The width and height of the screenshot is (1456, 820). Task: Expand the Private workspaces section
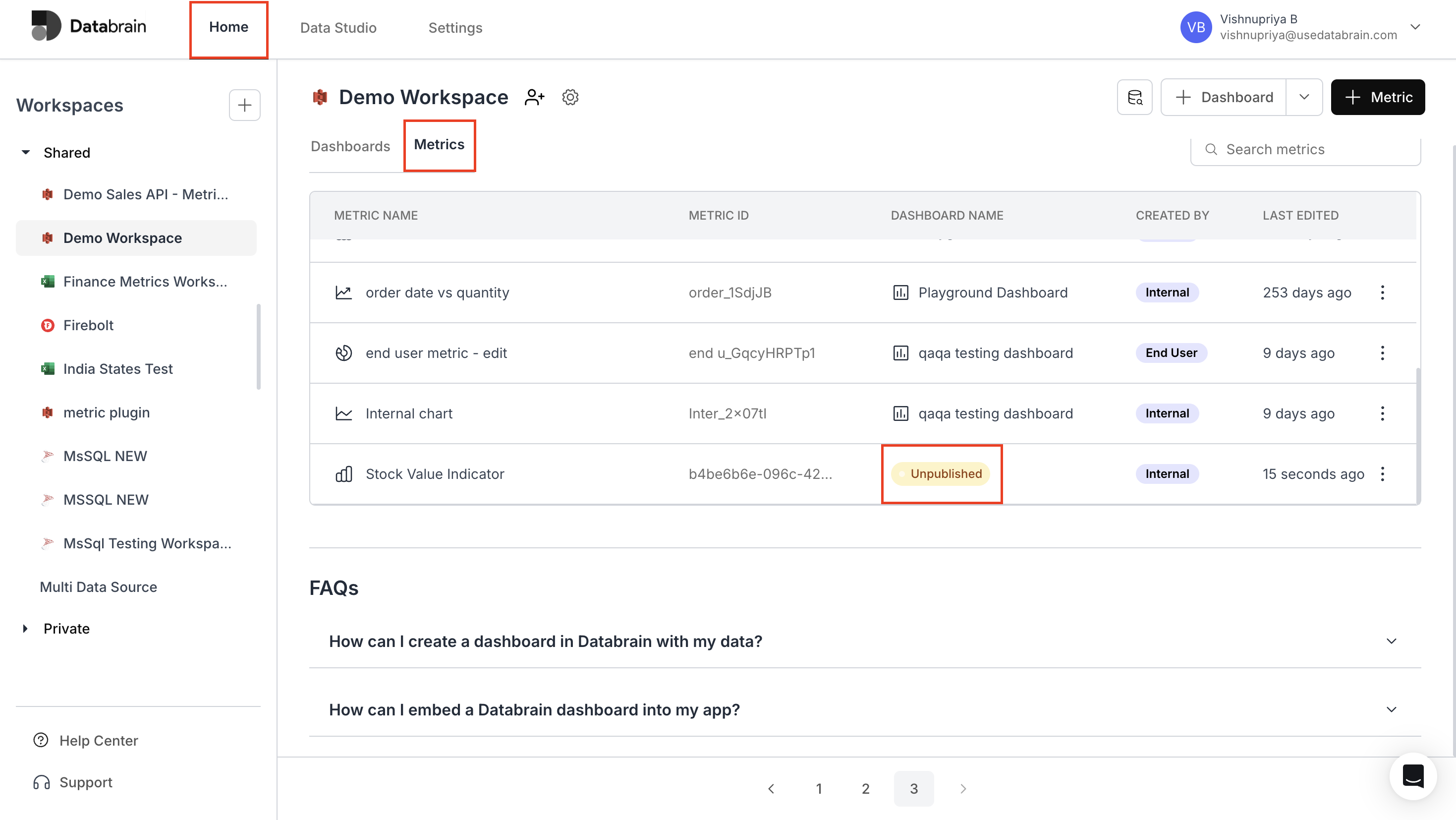click(25, 628)
